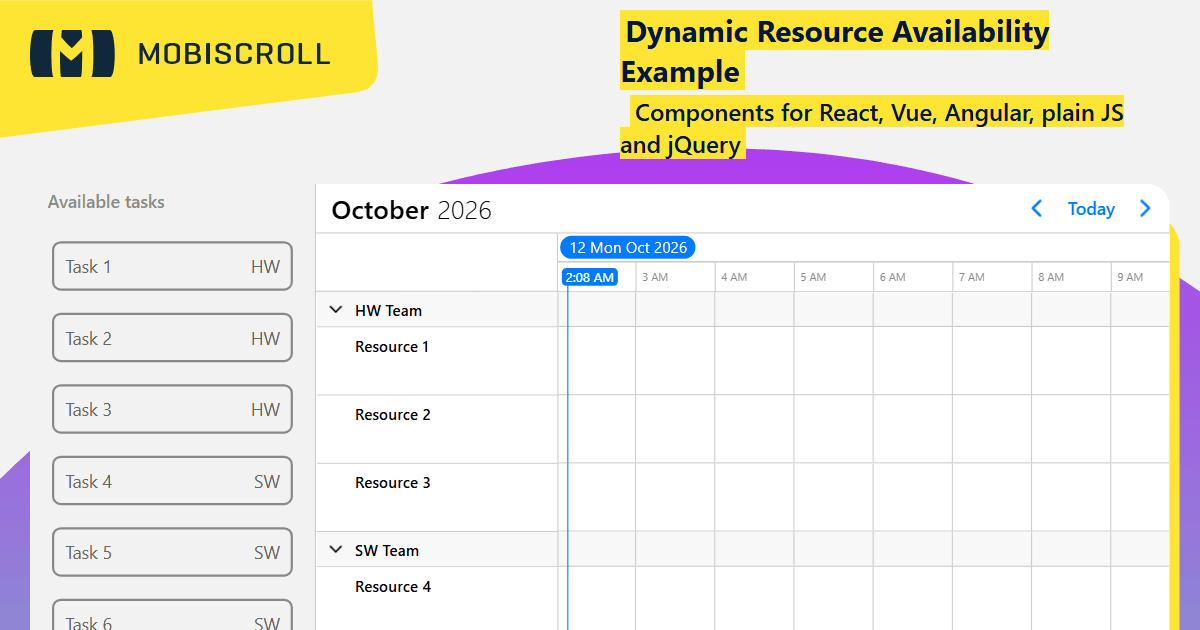Open the October 2026 date picker

click(412, 210)
